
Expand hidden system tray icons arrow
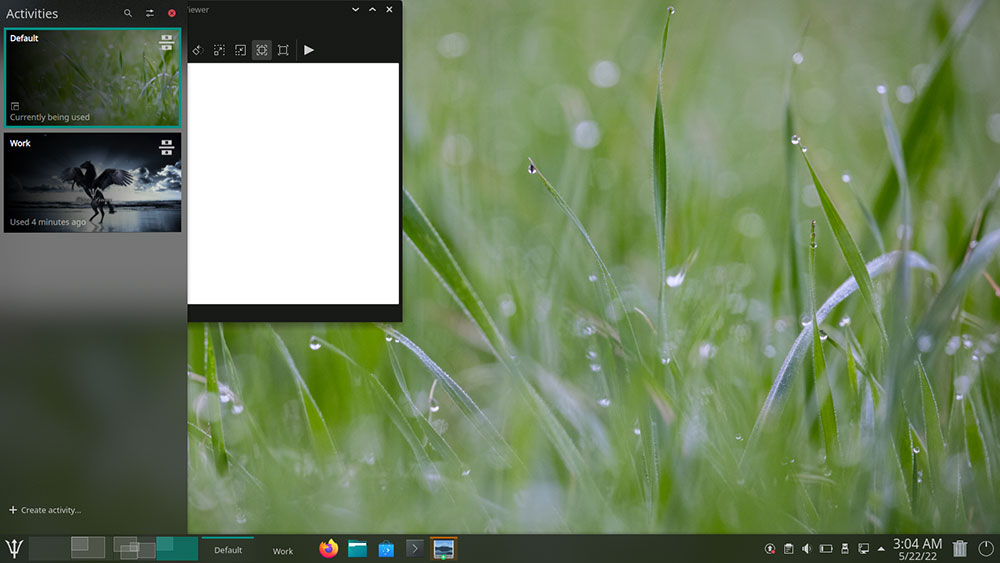(x=881, y=548)
